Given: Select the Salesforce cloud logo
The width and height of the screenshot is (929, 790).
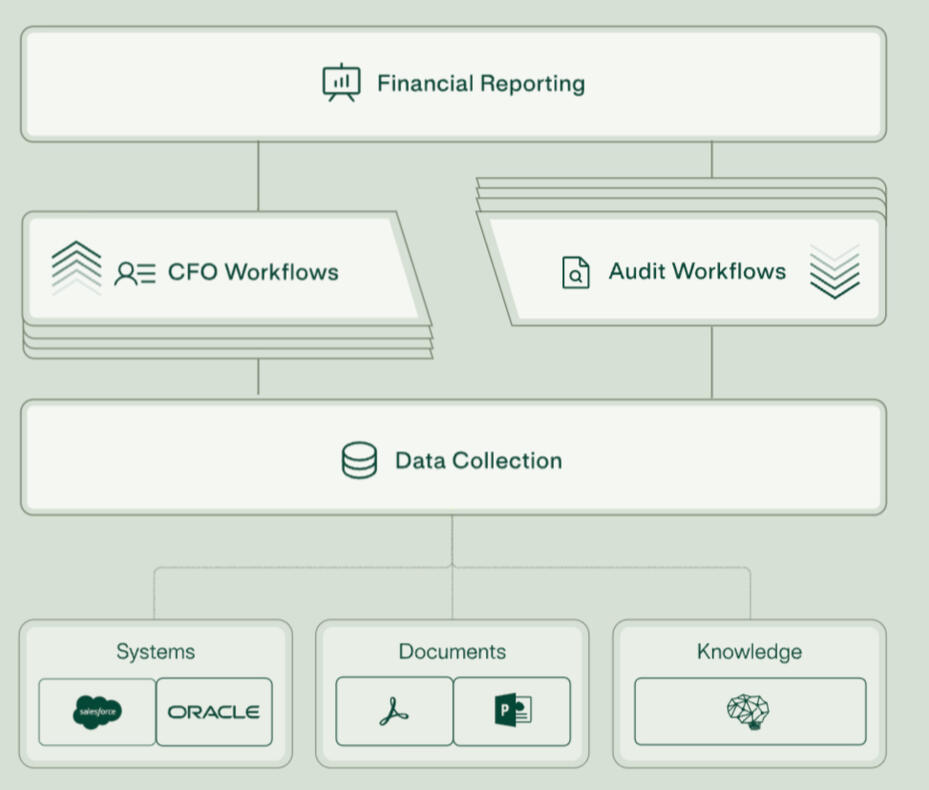Looking at the screenshot, I should [98, 712].
